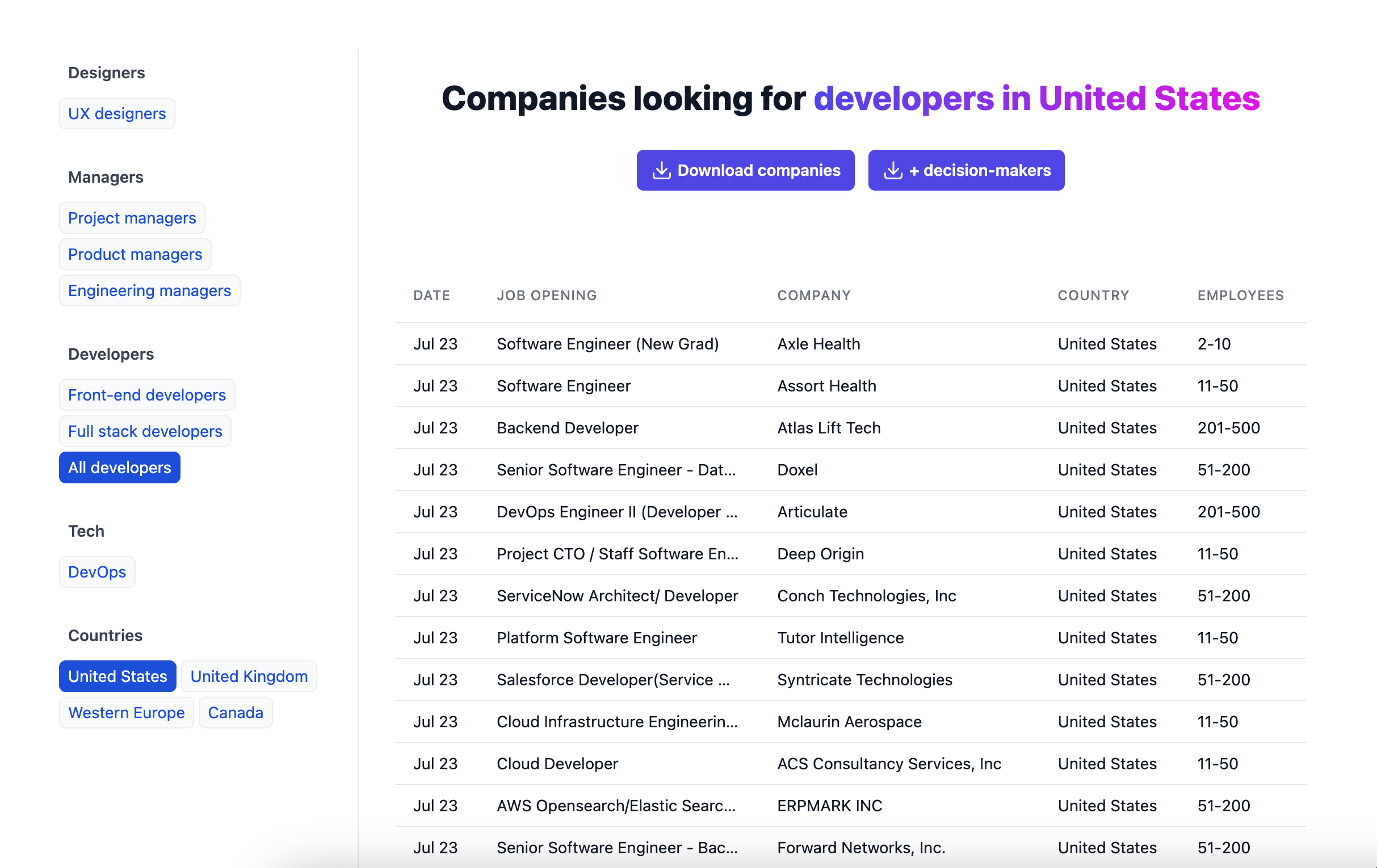Click the Articulate company cell
Image resolution: width=1377 pixels, height=868 pixels.
coord(812,512)
